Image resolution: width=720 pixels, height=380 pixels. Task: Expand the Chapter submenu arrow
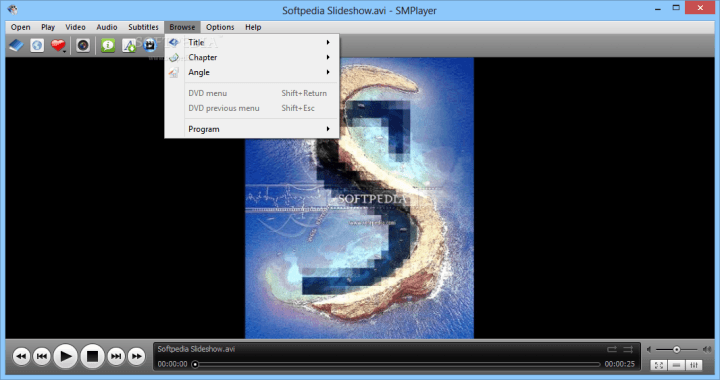(328, 57)
